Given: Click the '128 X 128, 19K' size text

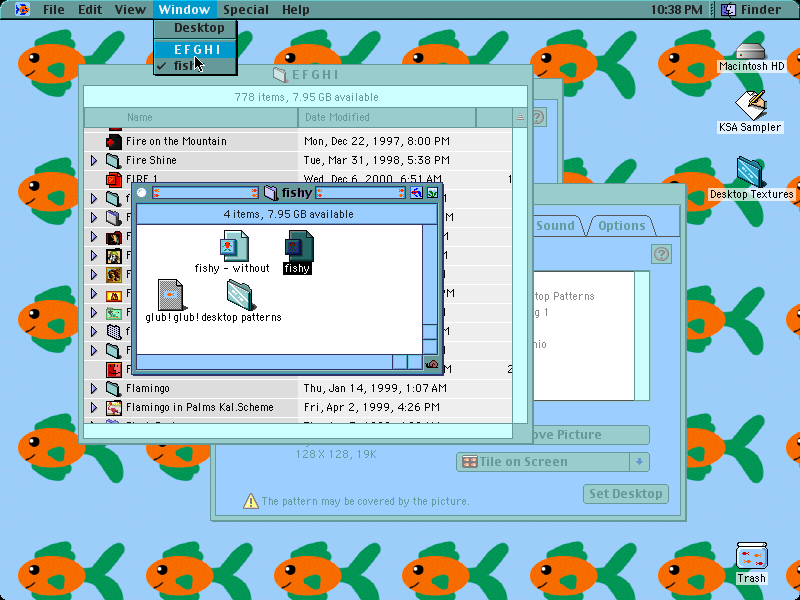Looking at the screenshot, I should [336, 454].
